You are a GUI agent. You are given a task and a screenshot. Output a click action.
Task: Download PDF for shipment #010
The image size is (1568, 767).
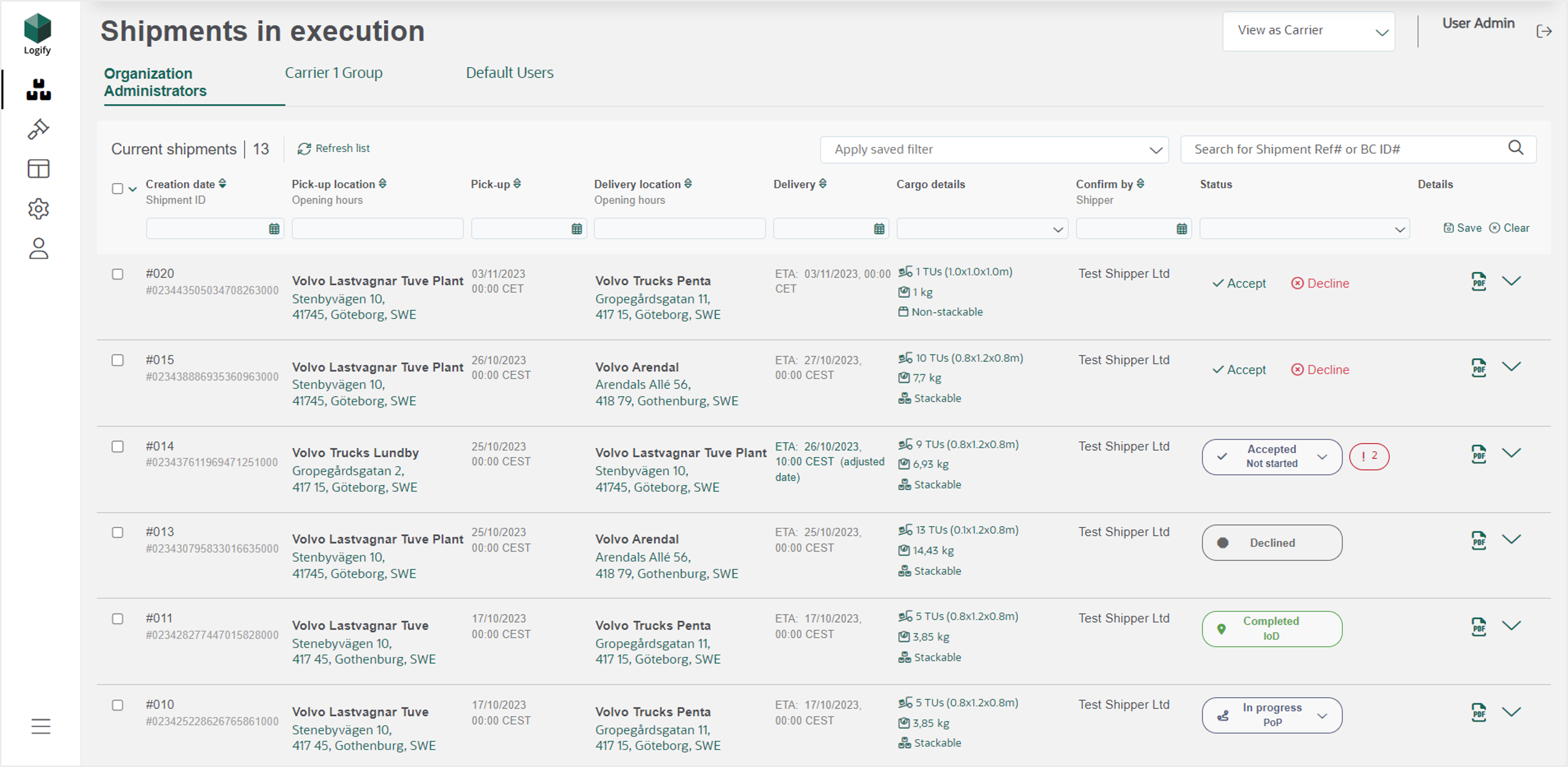click(x=1478, y=712)
